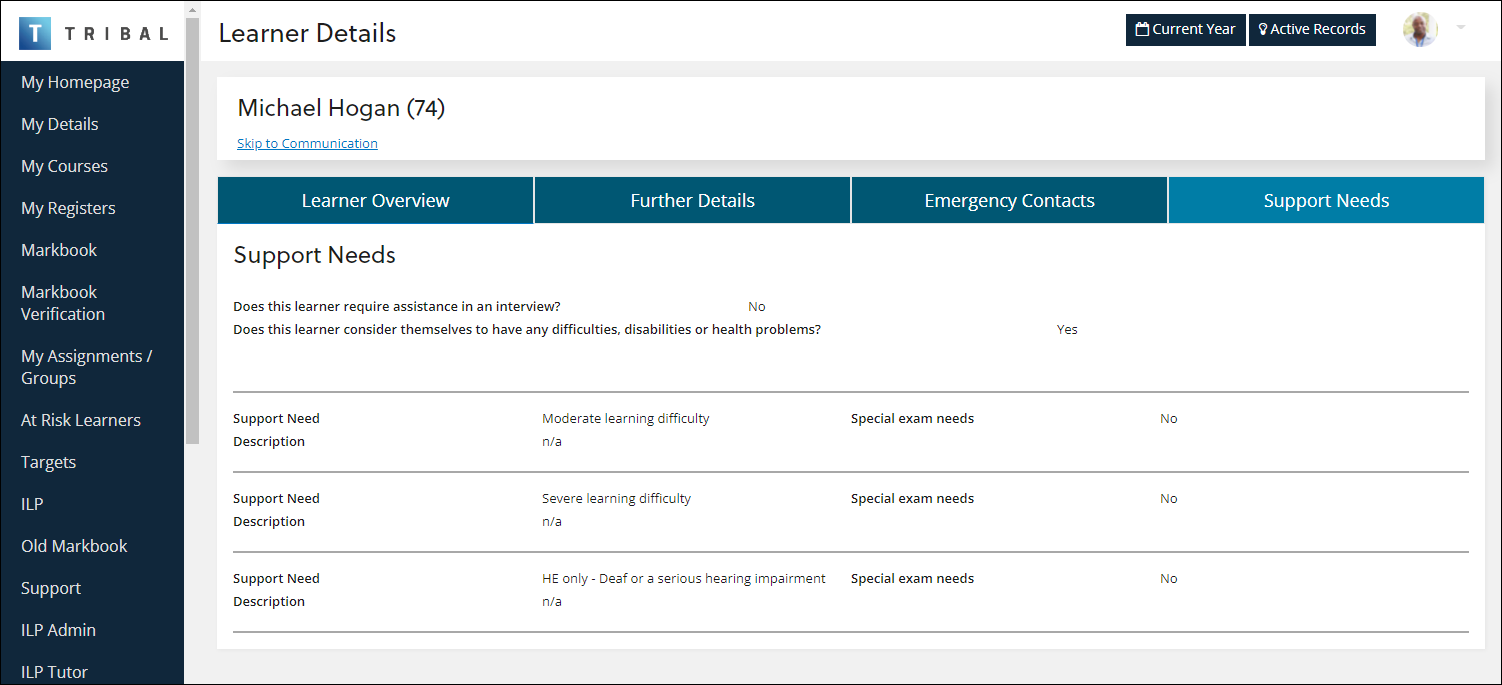1502x685 pixels.
Task: Switch to the Learner Overview tab
Action: click(x=375, y=201)
